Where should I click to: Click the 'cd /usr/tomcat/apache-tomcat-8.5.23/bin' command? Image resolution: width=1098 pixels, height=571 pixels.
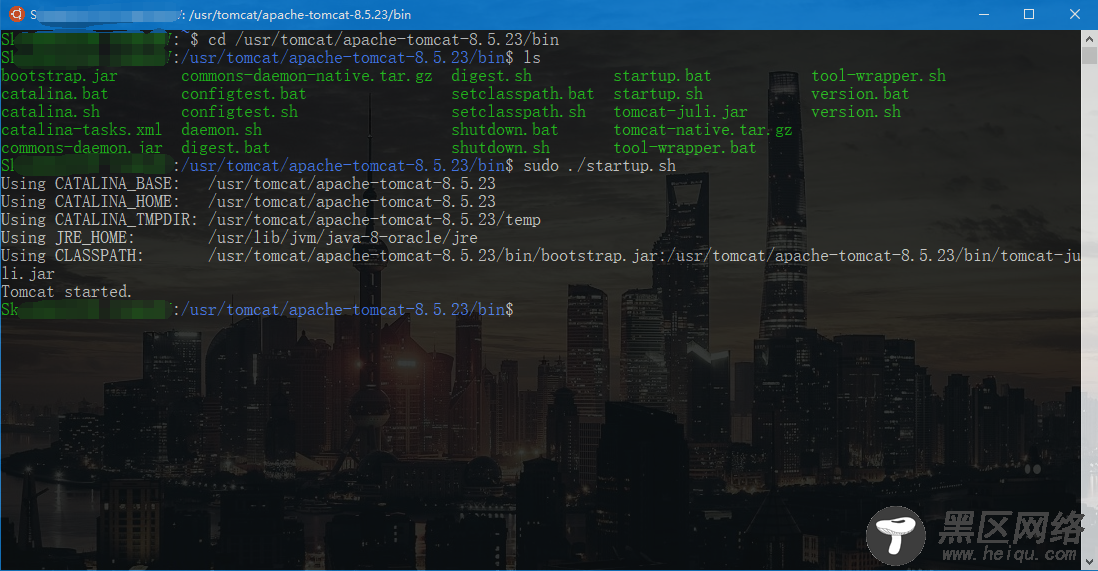pyautogui.click(x=384, y=40)
